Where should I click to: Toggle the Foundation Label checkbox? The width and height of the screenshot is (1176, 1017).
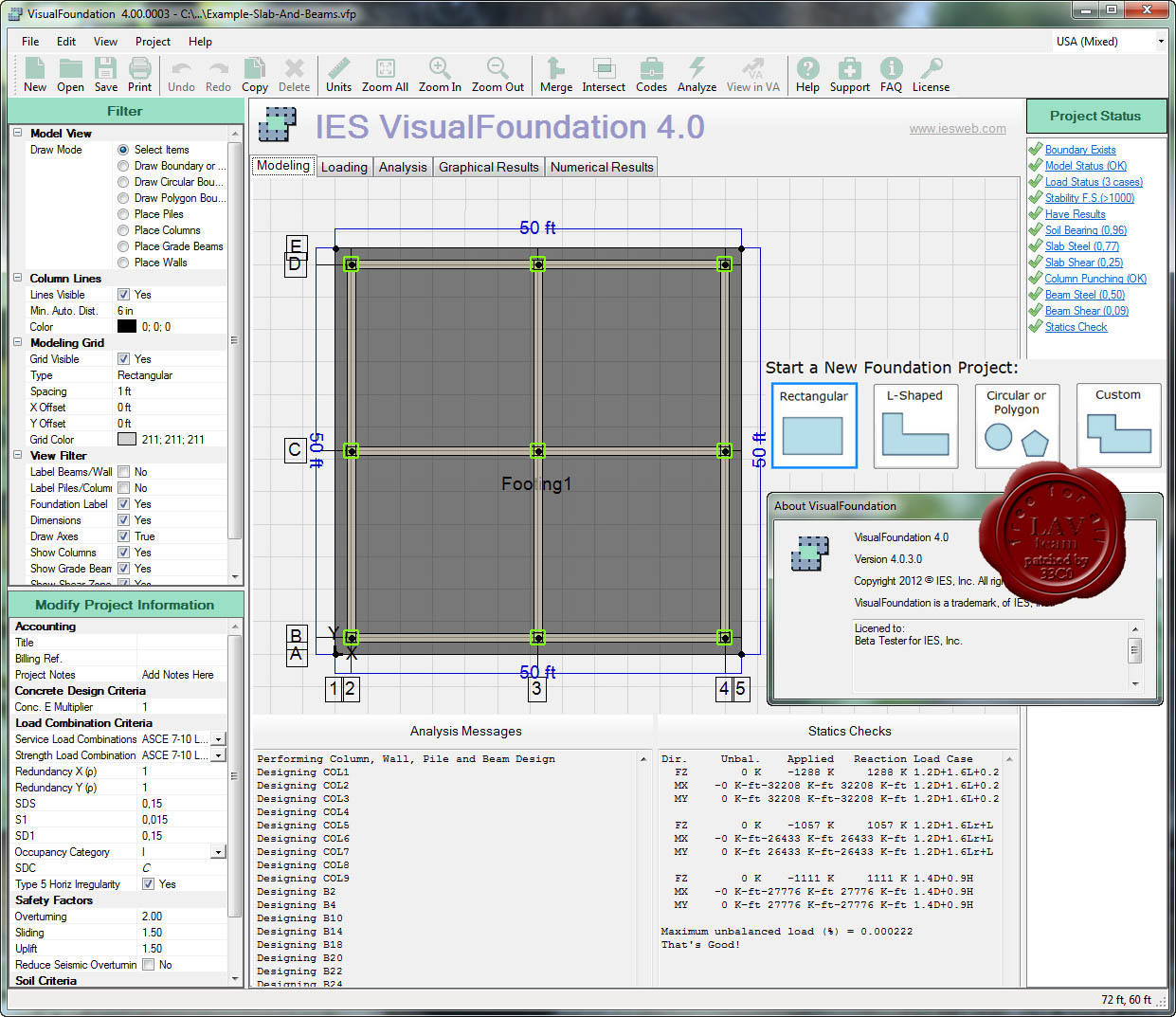tap(123, 504)
